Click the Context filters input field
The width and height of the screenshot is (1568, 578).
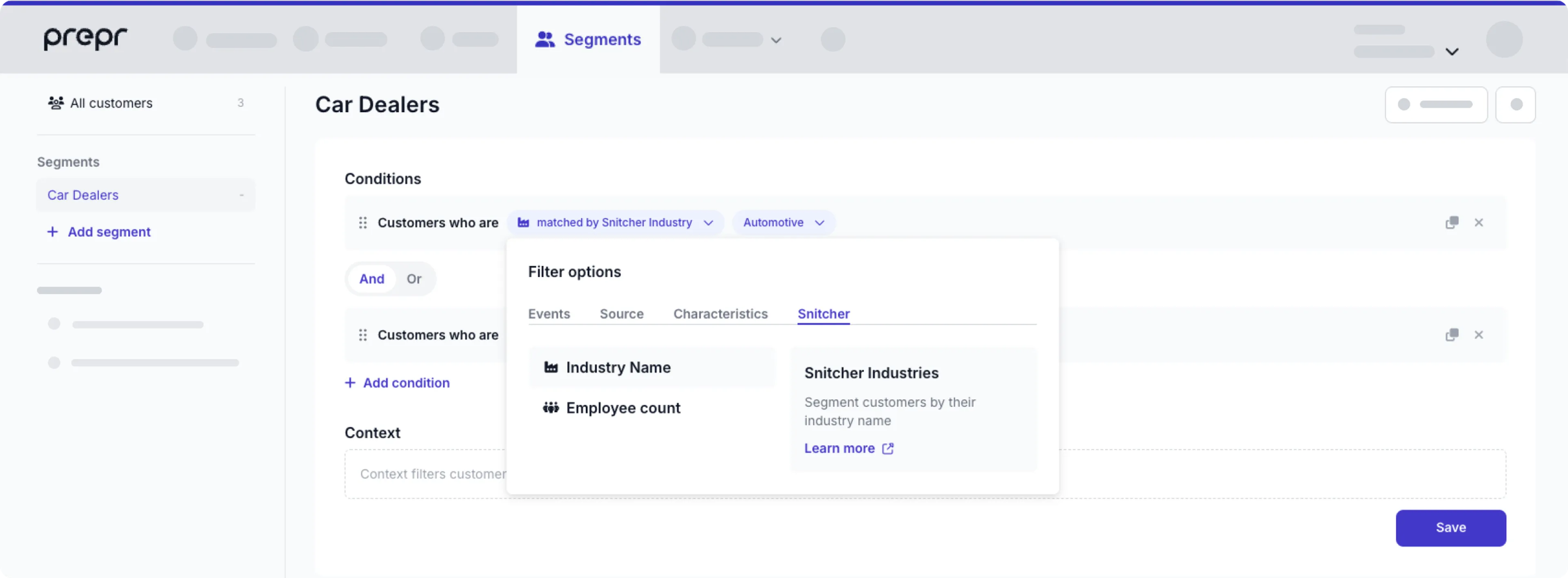coord(925,474)
